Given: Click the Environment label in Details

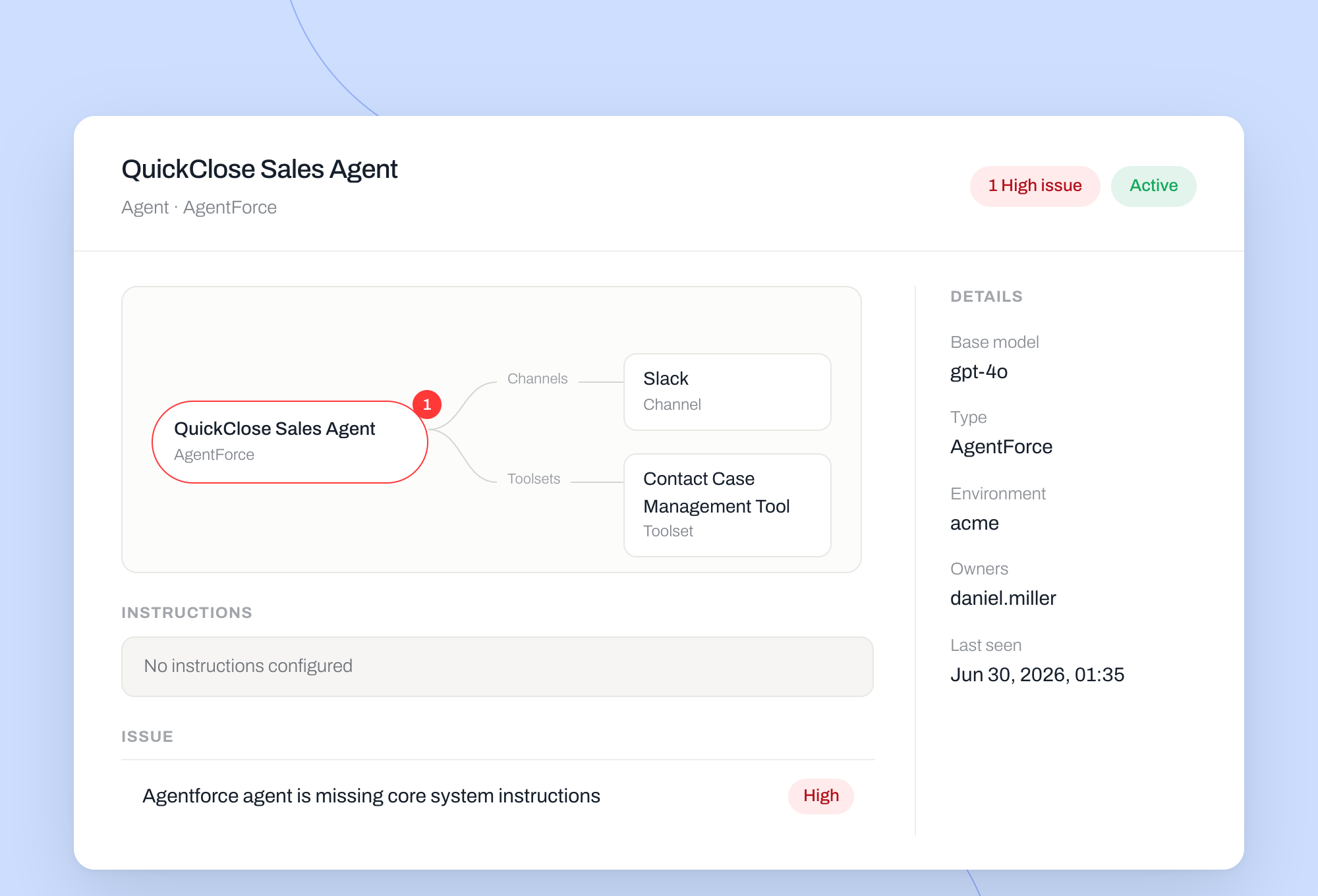Looking at the screenshot, I should click(x=998, y=493).
